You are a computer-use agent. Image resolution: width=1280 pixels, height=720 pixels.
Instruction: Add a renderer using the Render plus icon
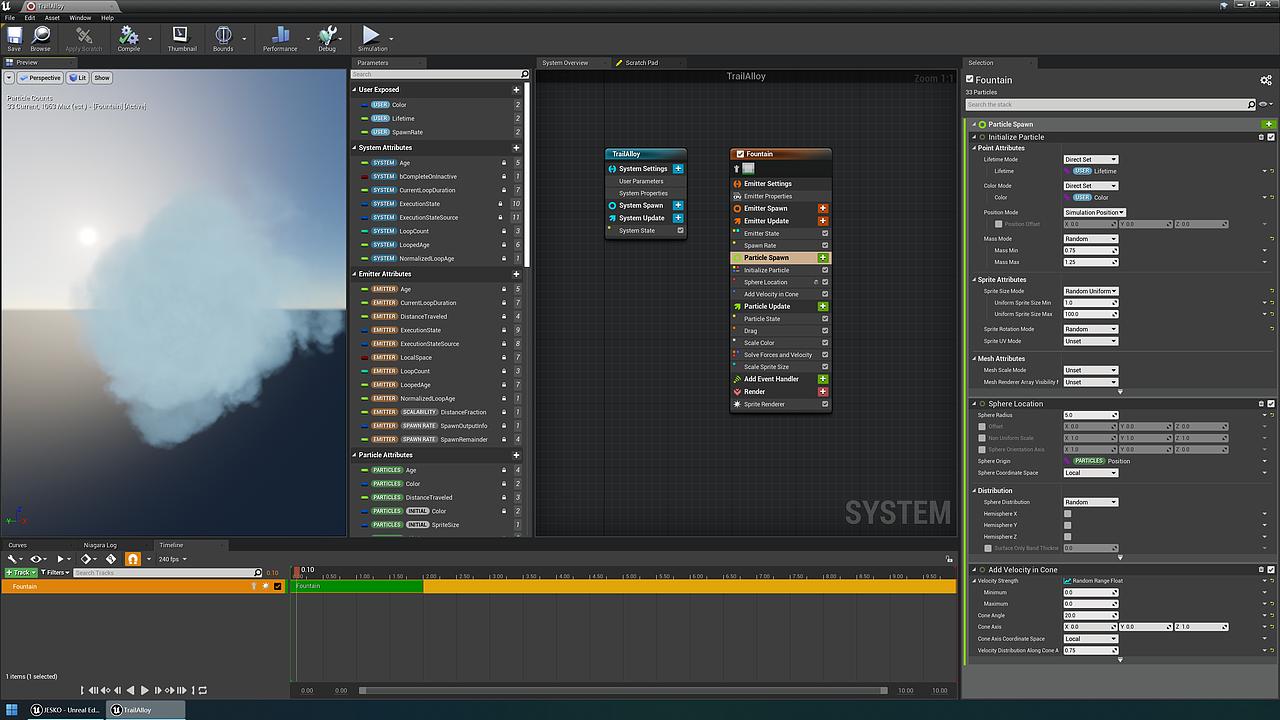point(823,392)
